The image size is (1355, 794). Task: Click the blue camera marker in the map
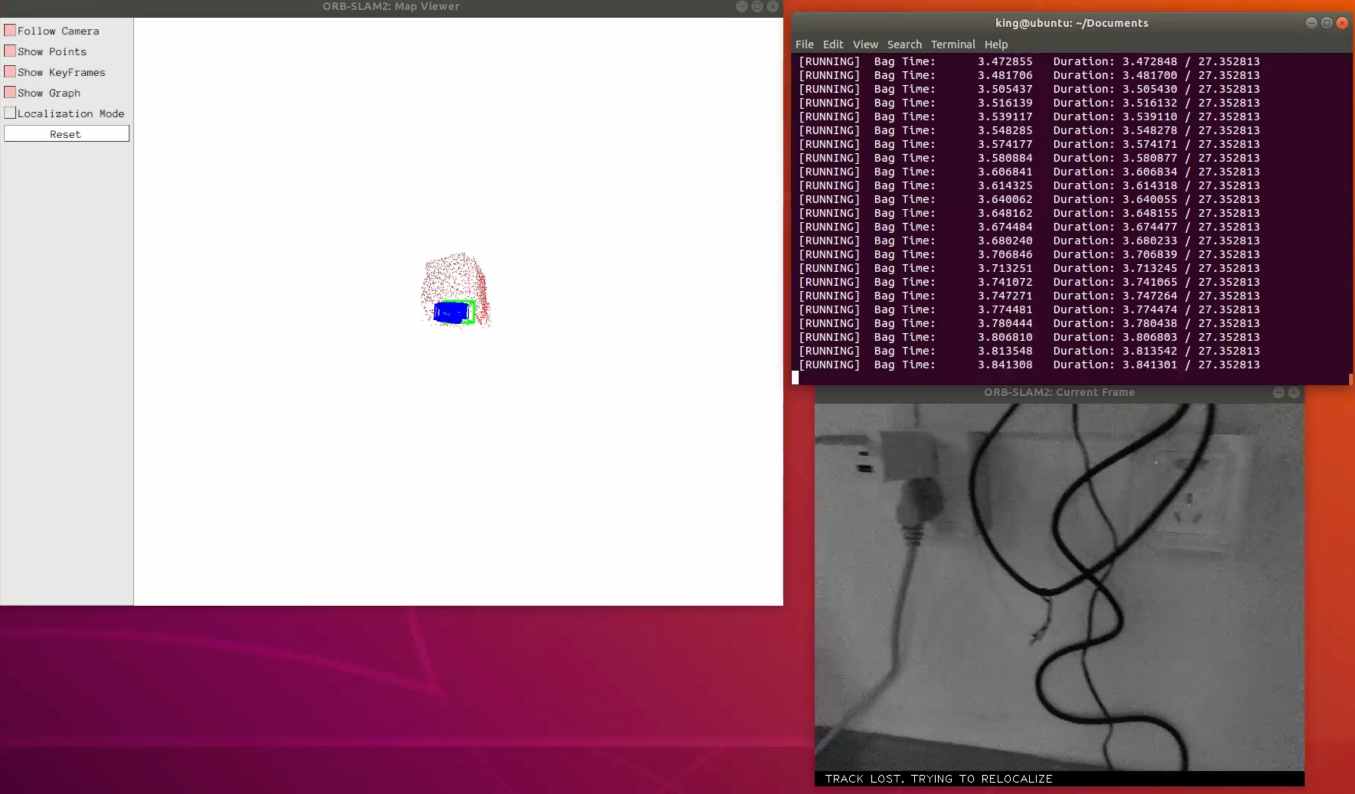450,311
